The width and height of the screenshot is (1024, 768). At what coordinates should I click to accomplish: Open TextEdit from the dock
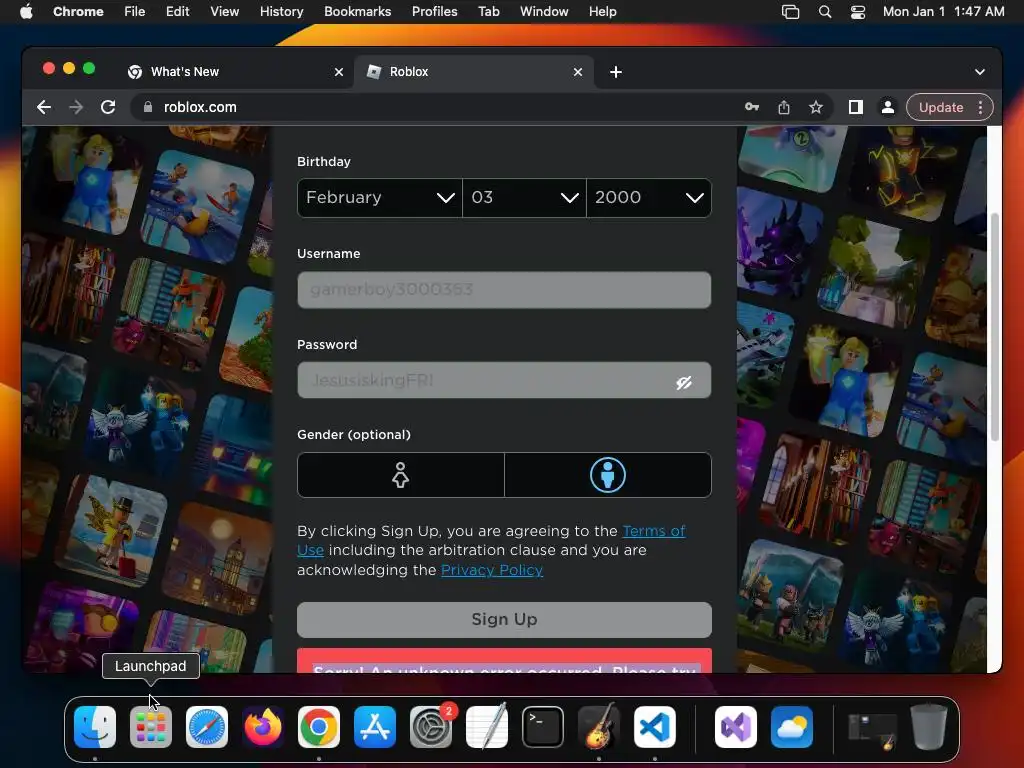coord(487,726)
